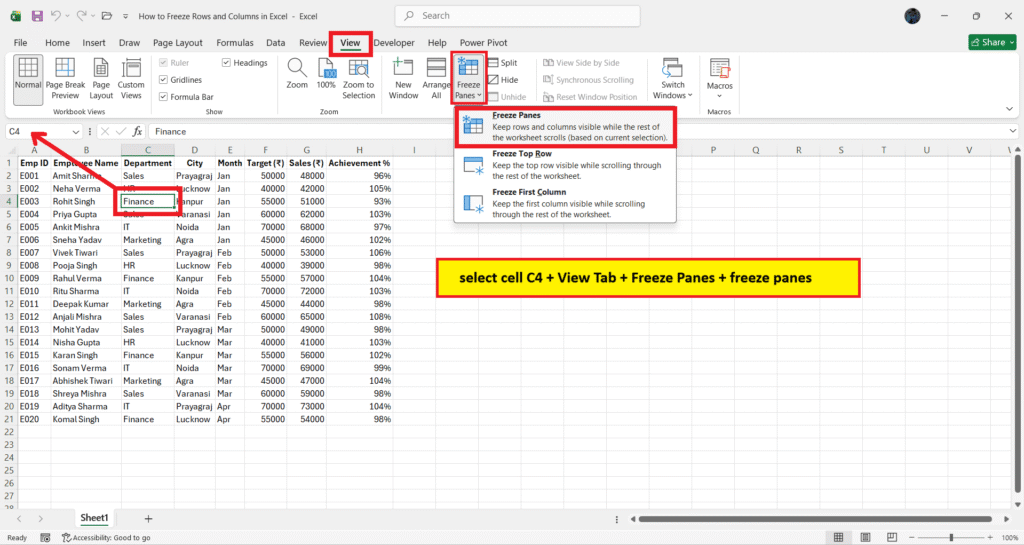Click Zoom to Selection
Image resolution: width=1024 pixels, height=545 pixels.
coord(359,80)
